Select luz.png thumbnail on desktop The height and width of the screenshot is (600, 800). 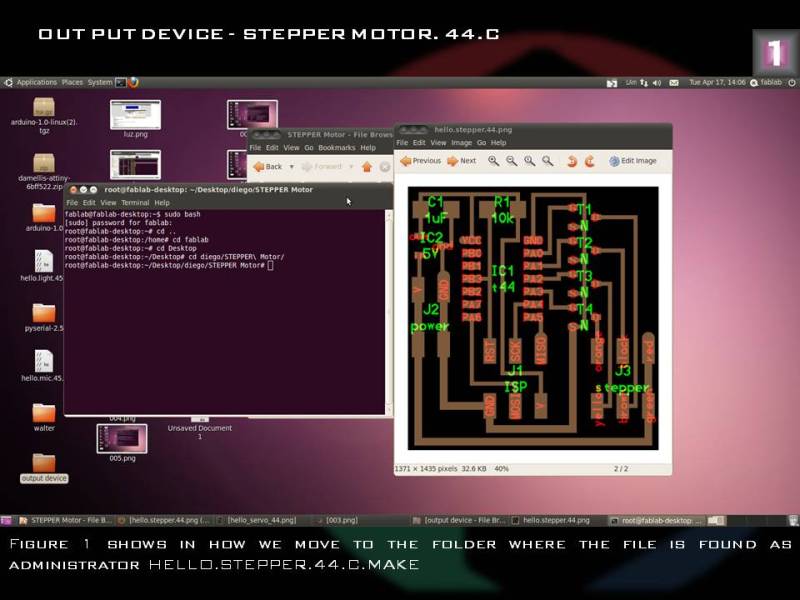135,119
